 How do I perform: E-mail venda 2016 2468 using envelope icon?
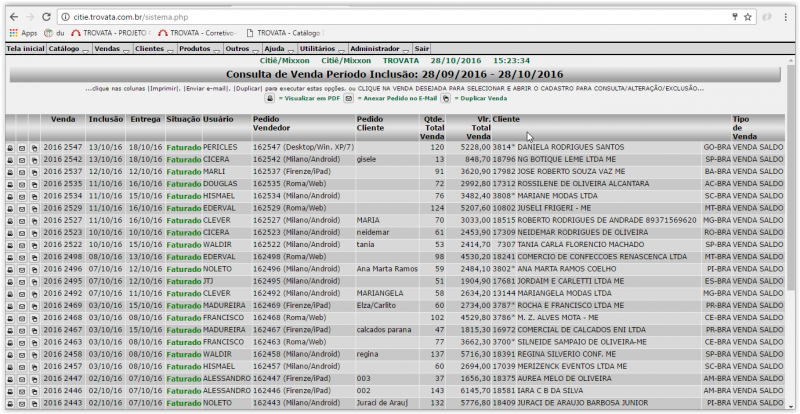(x=22, y=319)
